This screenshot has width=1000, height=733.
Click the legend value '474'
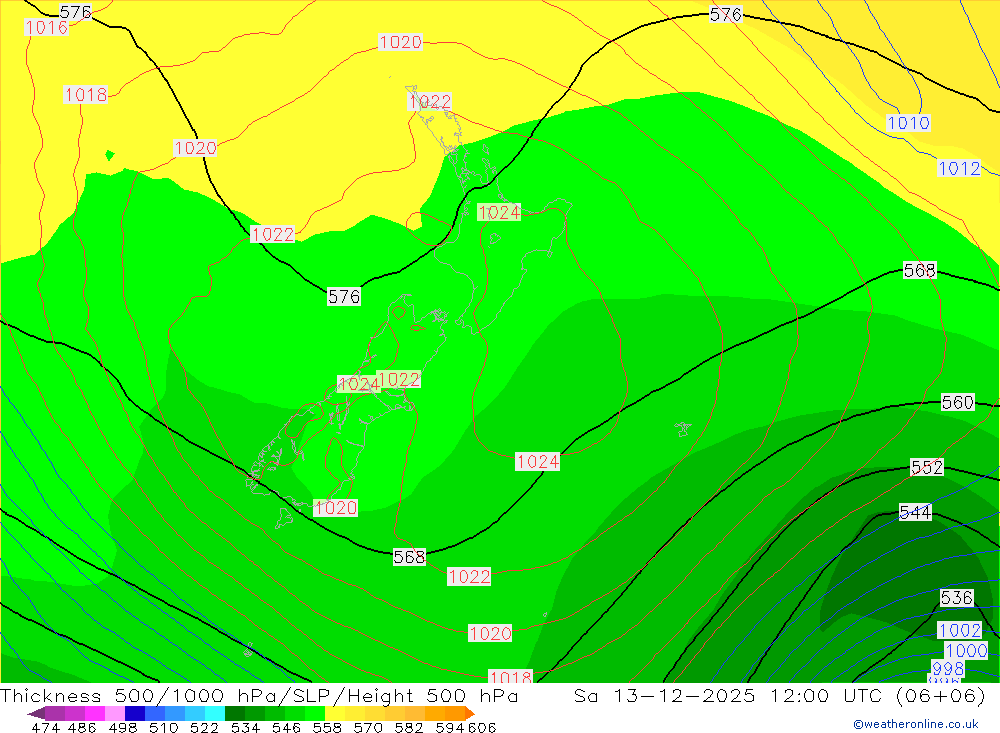(x=45, y=728)
